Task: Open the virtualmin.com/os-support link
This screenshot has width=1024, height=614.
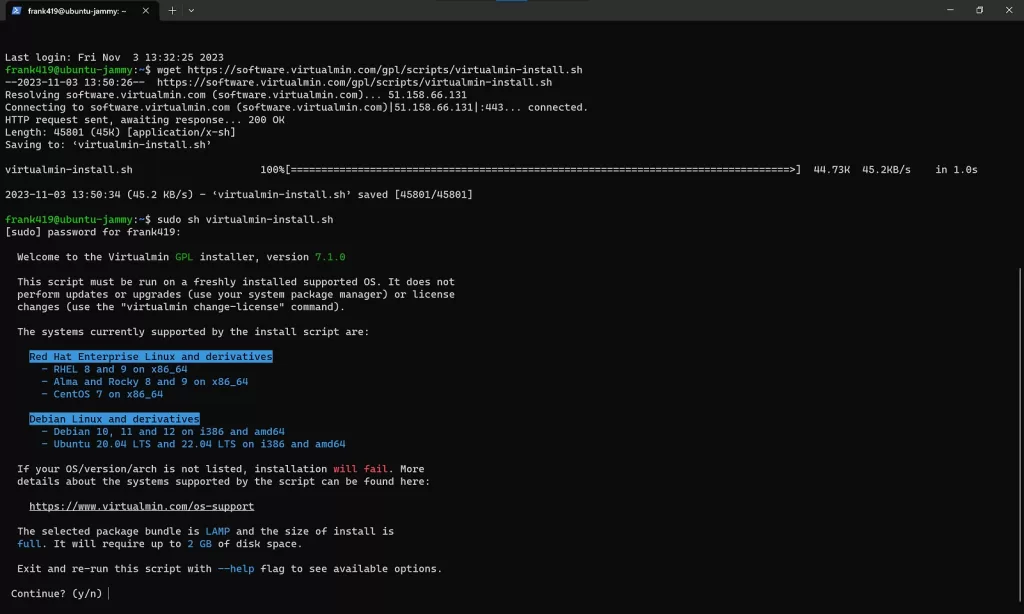Action: [141, 507]
